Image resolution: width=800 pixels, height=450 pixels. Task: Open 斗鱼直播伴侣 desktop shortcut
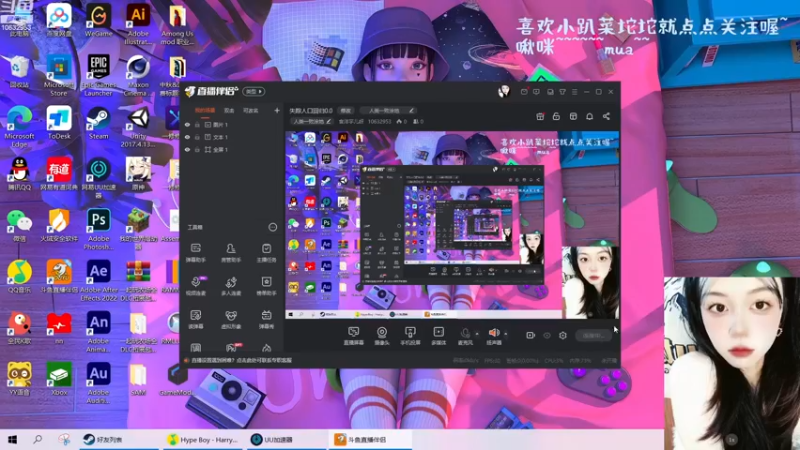pyautogui.click(x=59, y=276)
